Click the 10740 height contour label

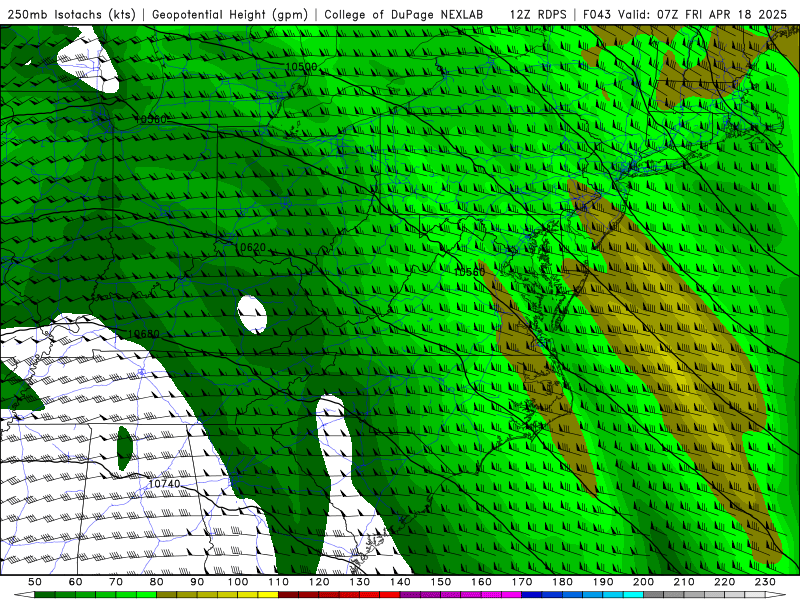tap(164, 483)
